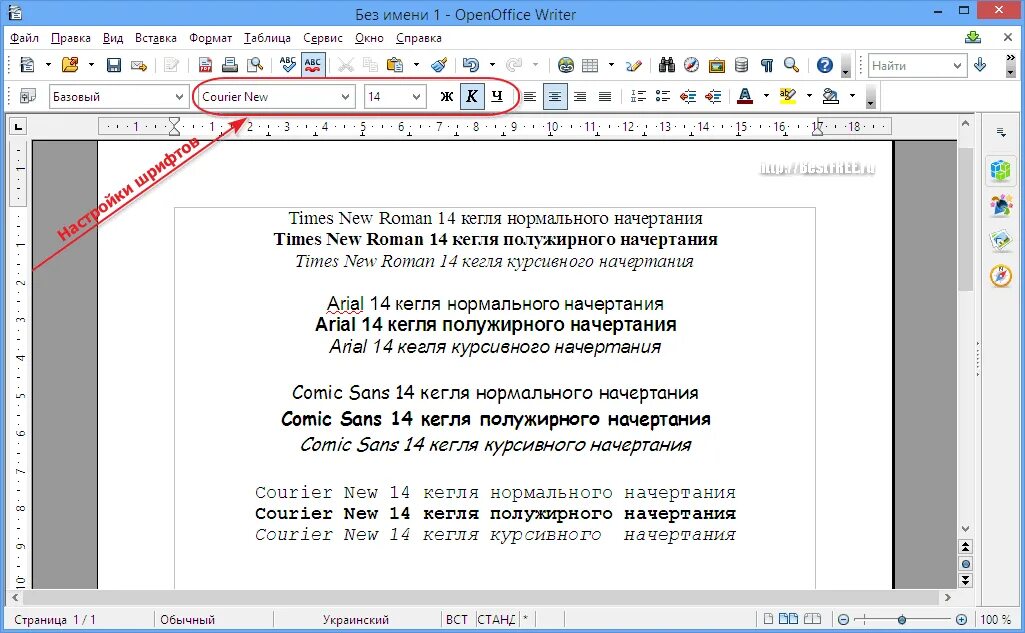Click the Zoom magnifier icon
Viewport: 1025px width, 633px height.
[x=791, y=65]
